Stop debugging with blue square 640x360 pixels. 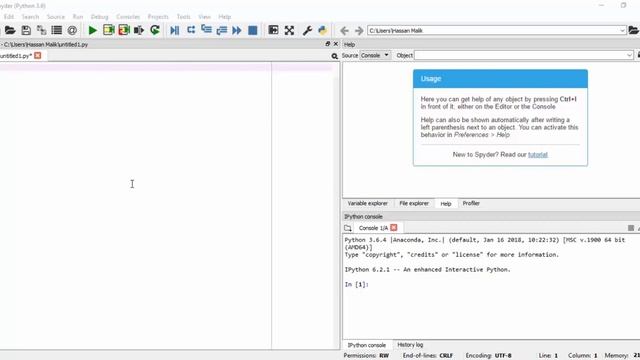[x=253, y=30]
